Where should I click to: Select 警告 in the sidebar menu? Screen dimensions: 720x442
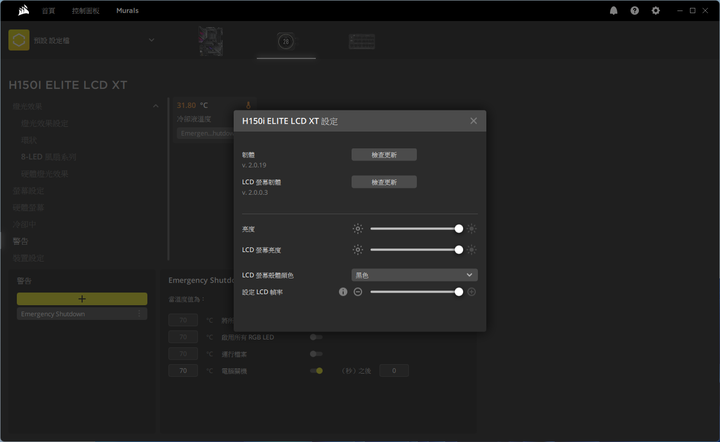coord(21,241)
